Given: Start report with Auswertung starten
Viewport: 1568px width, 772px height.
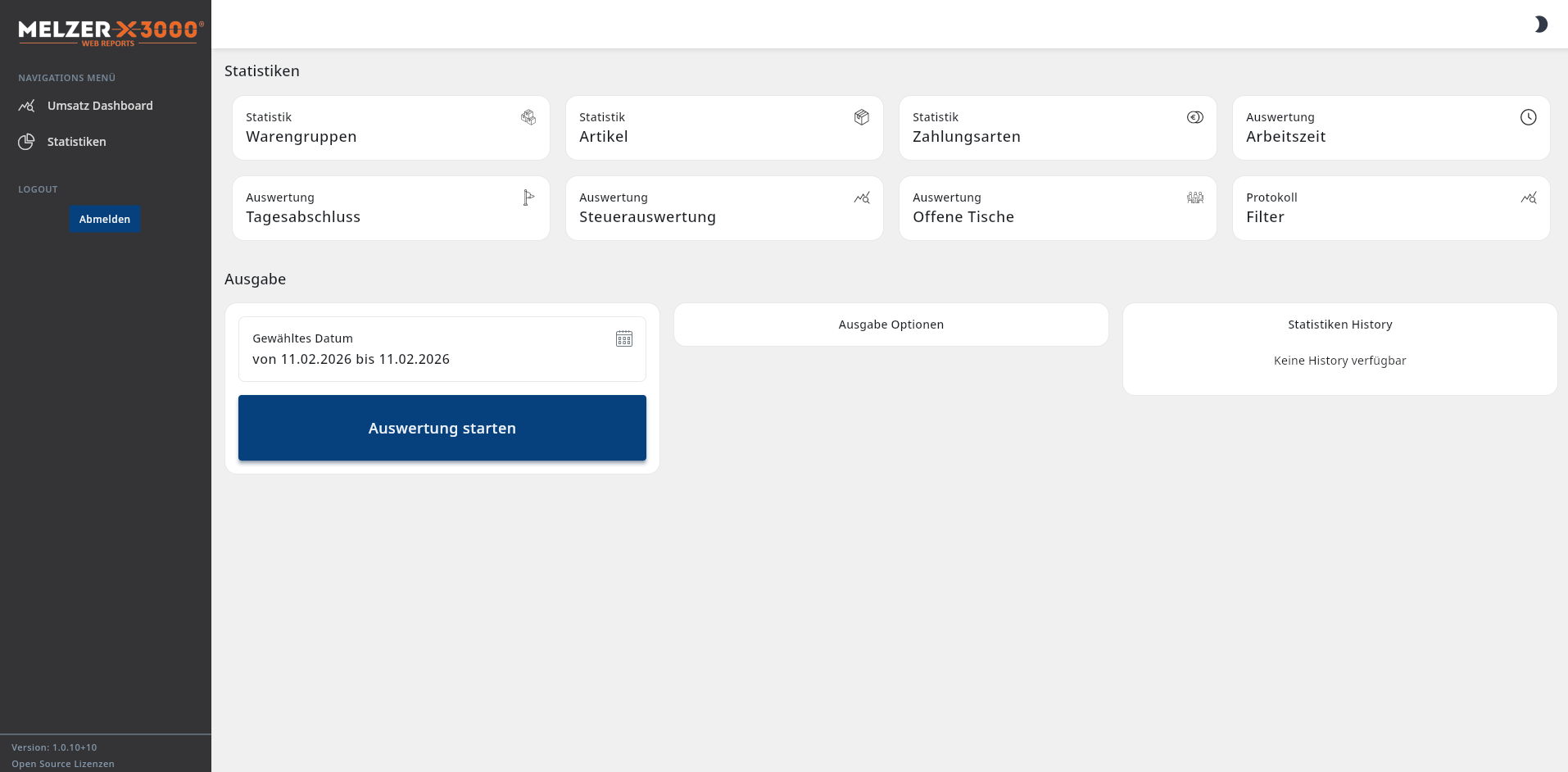Looking at the screenshot, I should pyautogui.click(x=442, y=428).
